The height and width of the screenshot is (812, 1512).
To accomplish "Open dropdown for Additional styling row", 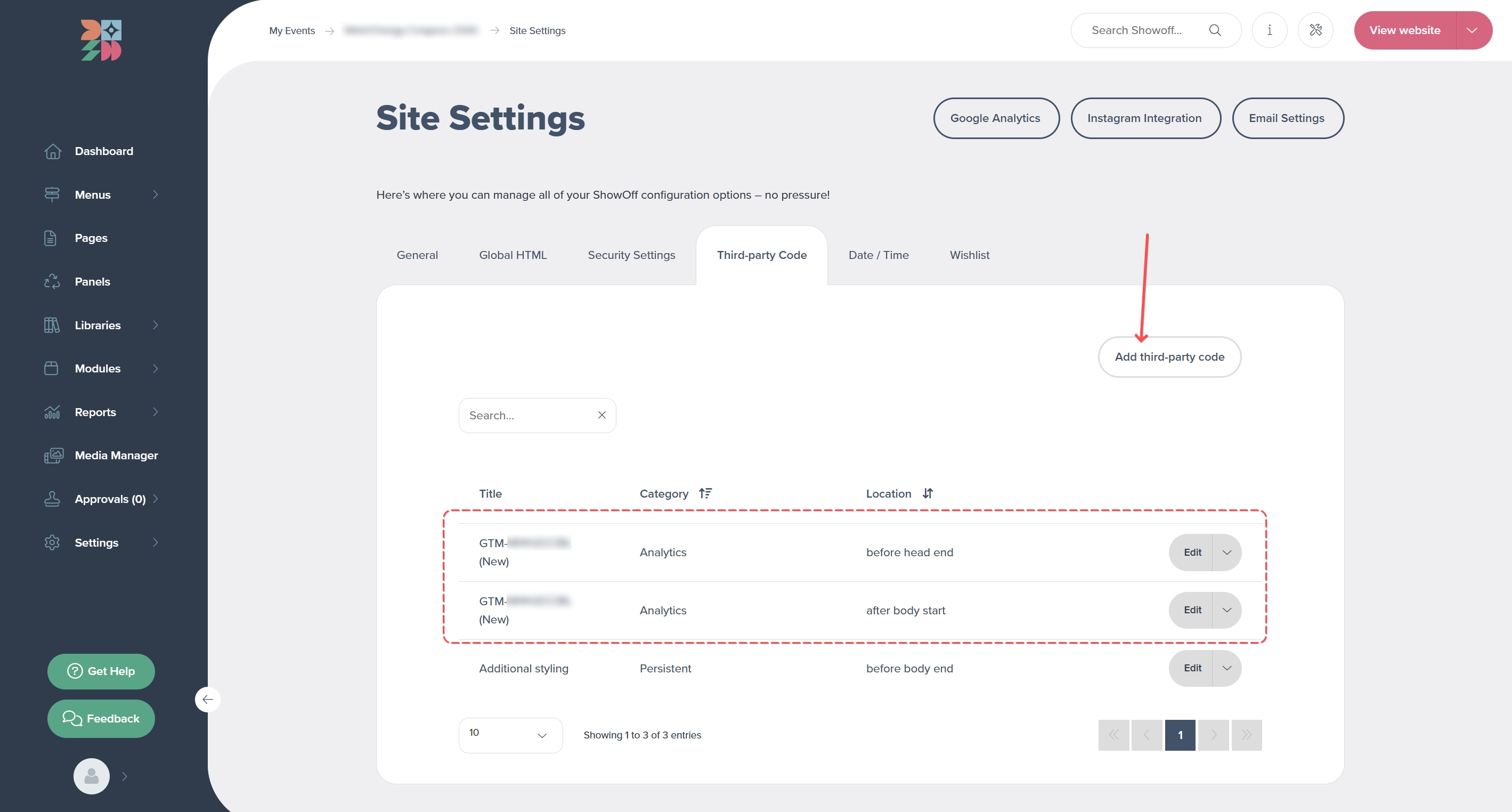I will 1227,668.
